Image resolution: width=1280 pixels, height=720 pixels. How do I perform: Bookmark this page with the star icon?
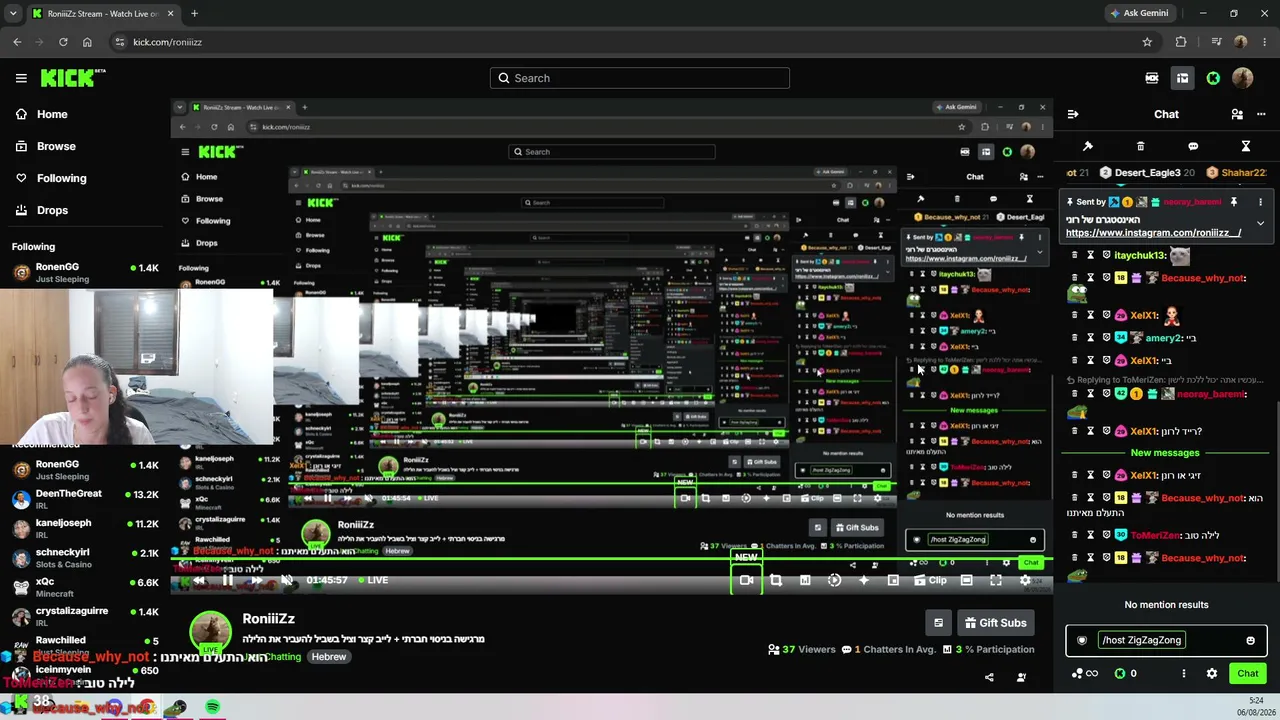tap(1147, 42)
